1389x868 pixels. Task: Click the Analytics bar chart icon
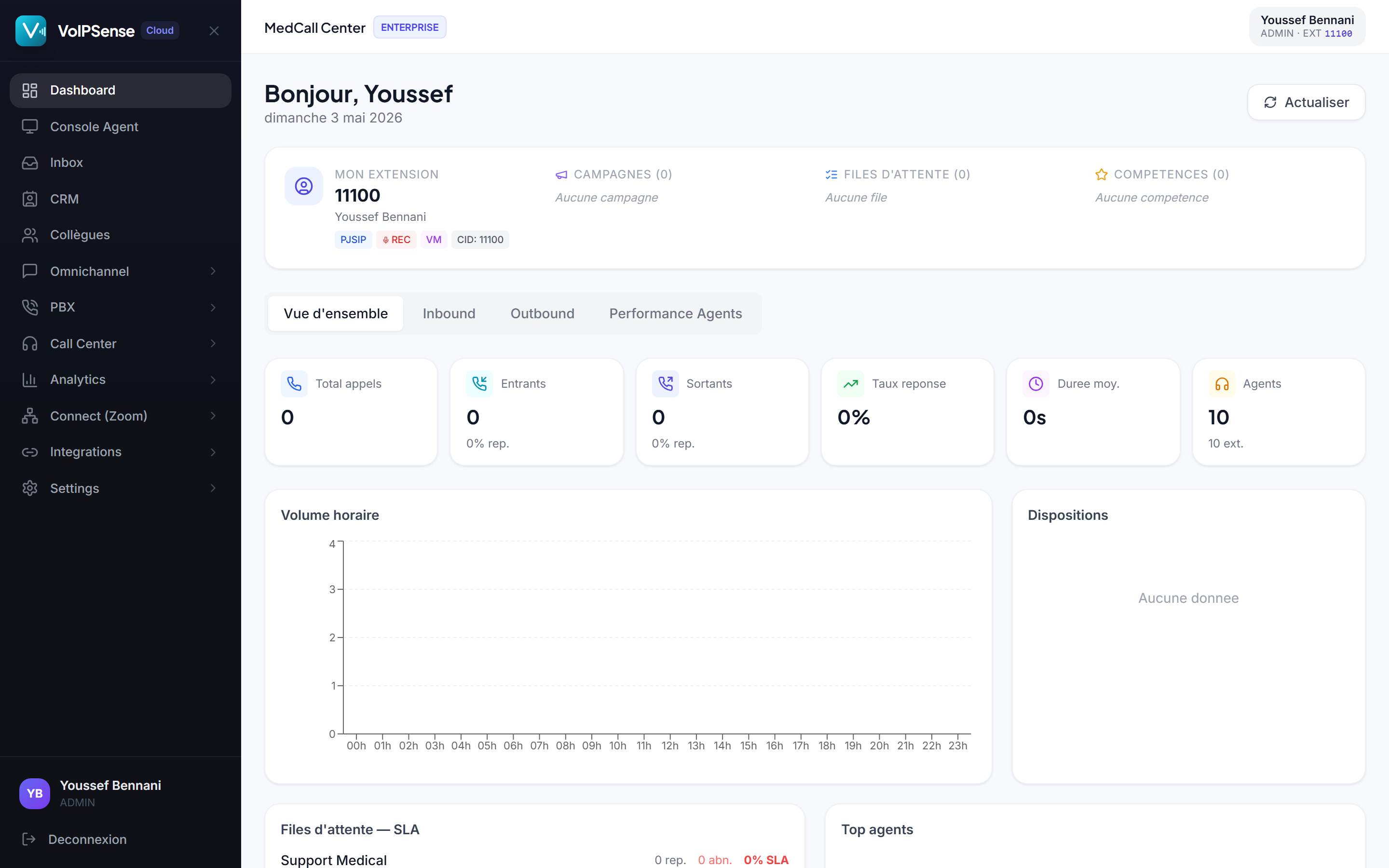(30, 380)
